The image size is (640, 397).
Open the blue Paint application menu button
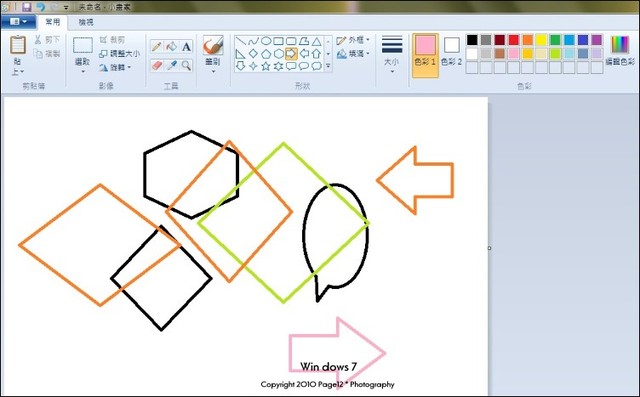(x=18, y=22)
